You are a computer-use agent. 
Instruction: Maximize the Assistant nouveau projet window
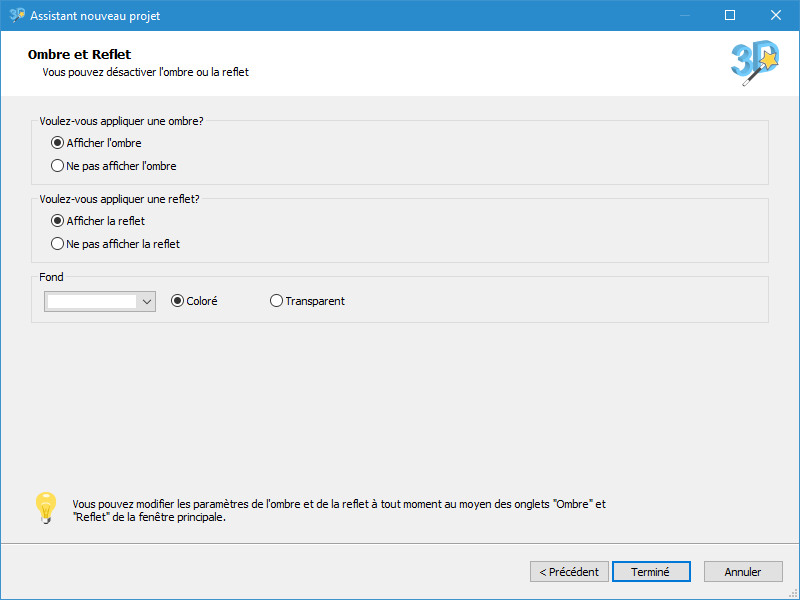[730, 15]
